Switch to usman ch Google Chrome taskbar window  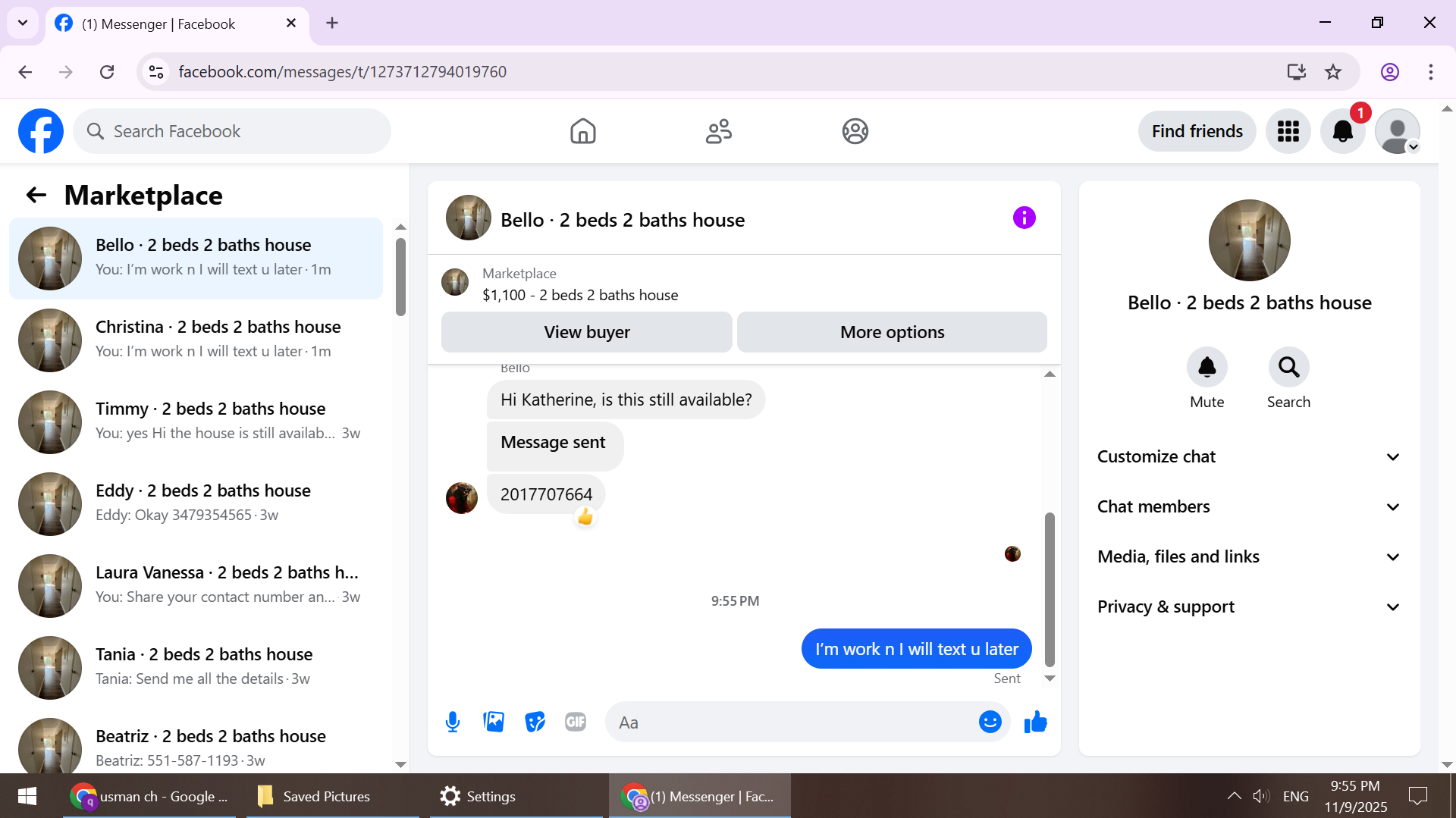click(149, 796)
